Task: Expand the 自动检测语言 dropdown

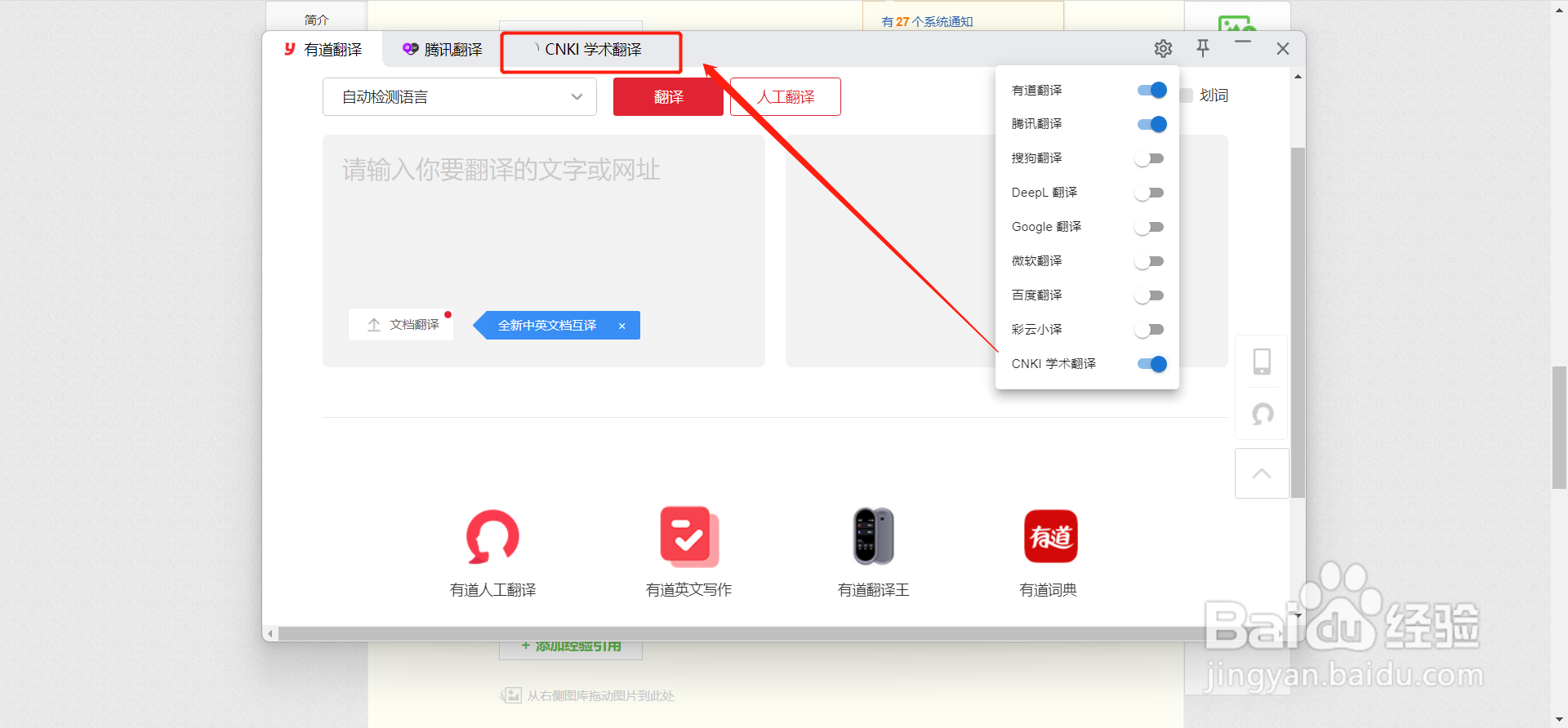Action: [x=460, y=97]
